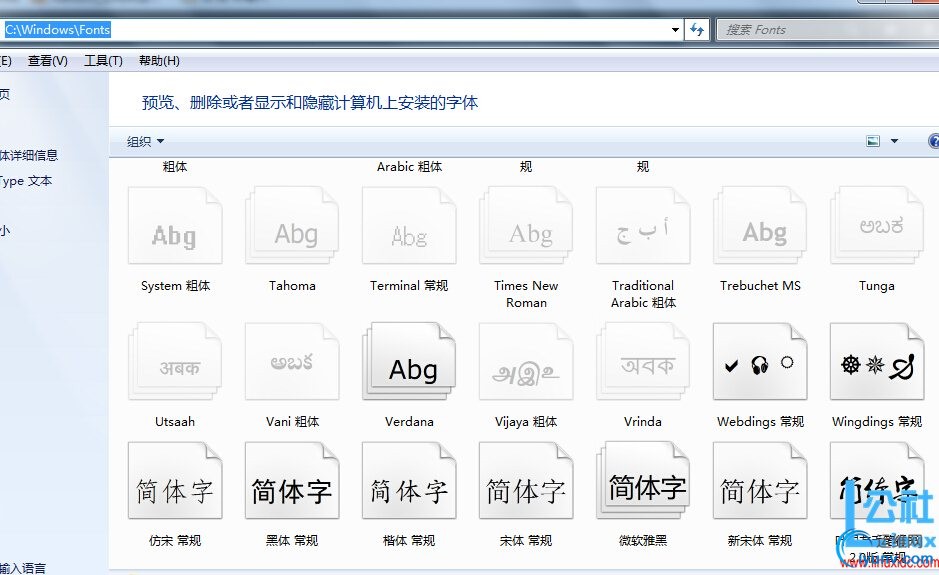This screenshot has width=939, height=575.
Task: Select the Vani bold font icon
Action: click(292, 361)
